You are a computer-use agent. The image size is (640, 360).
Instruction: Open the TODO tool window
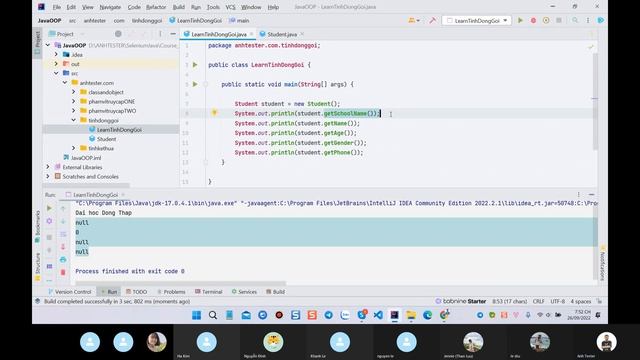tap(136, 292)
